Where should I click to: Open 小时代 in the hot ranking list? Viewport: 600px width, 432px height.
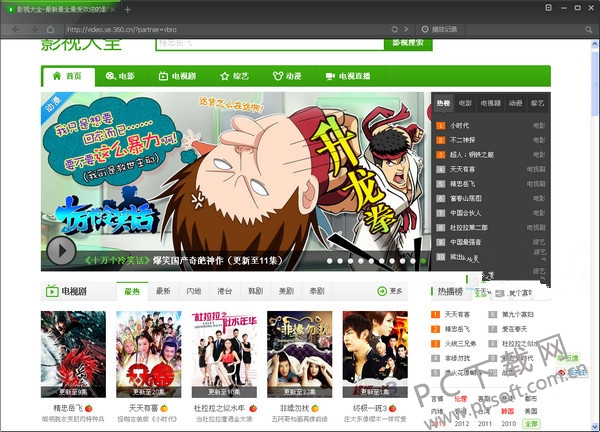point(459,126)
